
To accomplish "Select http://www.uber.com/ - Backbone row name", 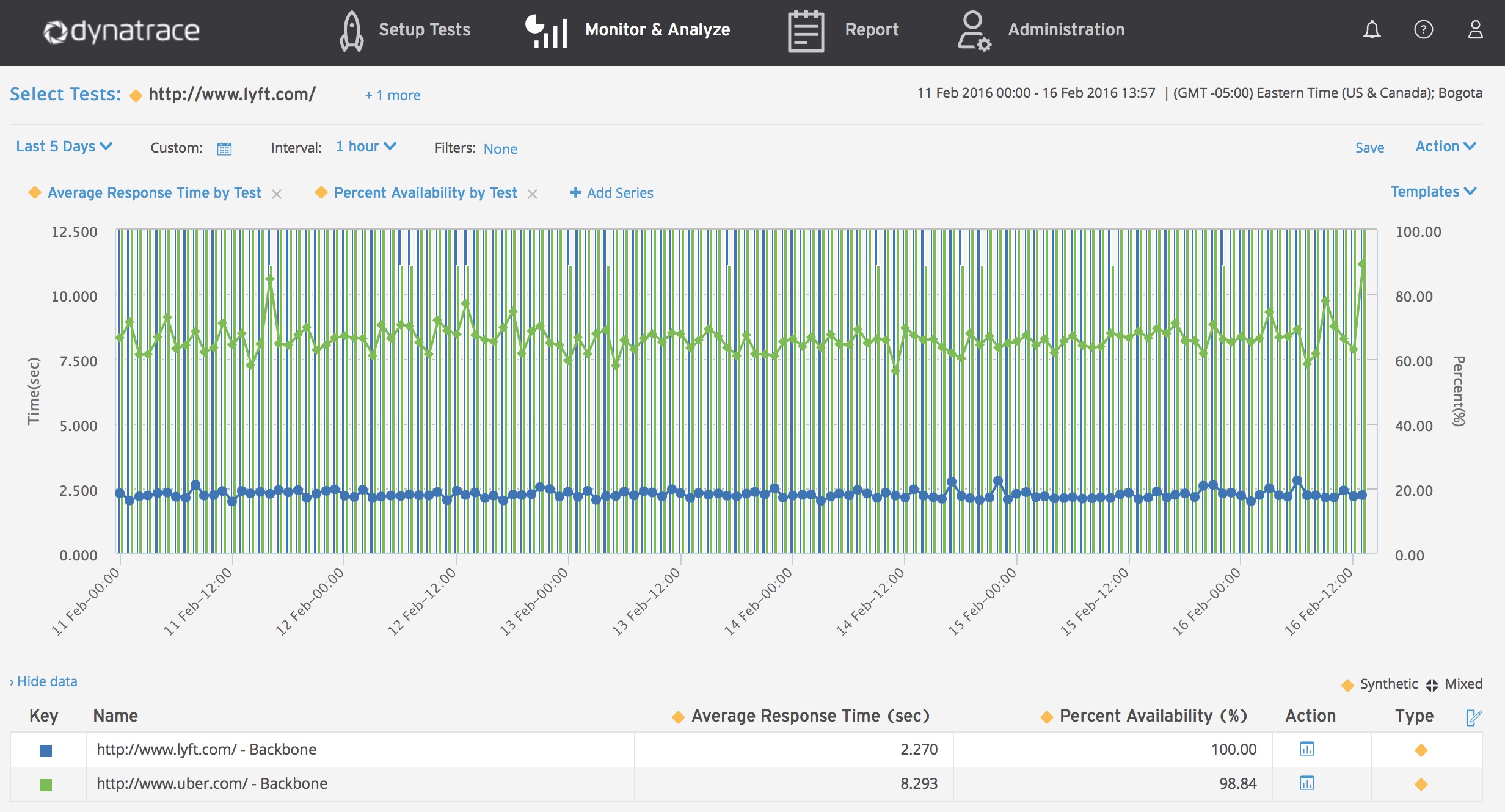I will click(212, 783).
